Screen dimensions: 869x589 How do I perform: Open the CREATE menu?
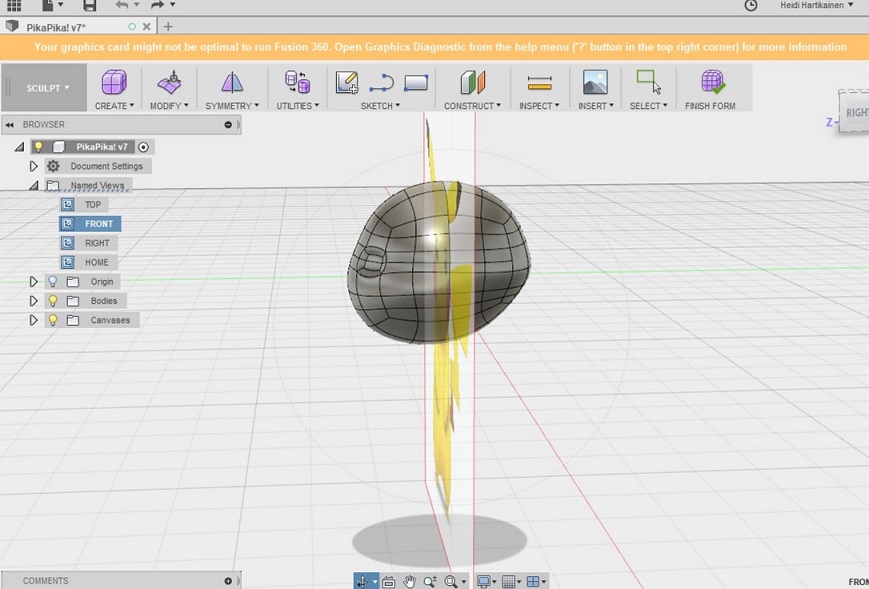click(x=114, y=106)
